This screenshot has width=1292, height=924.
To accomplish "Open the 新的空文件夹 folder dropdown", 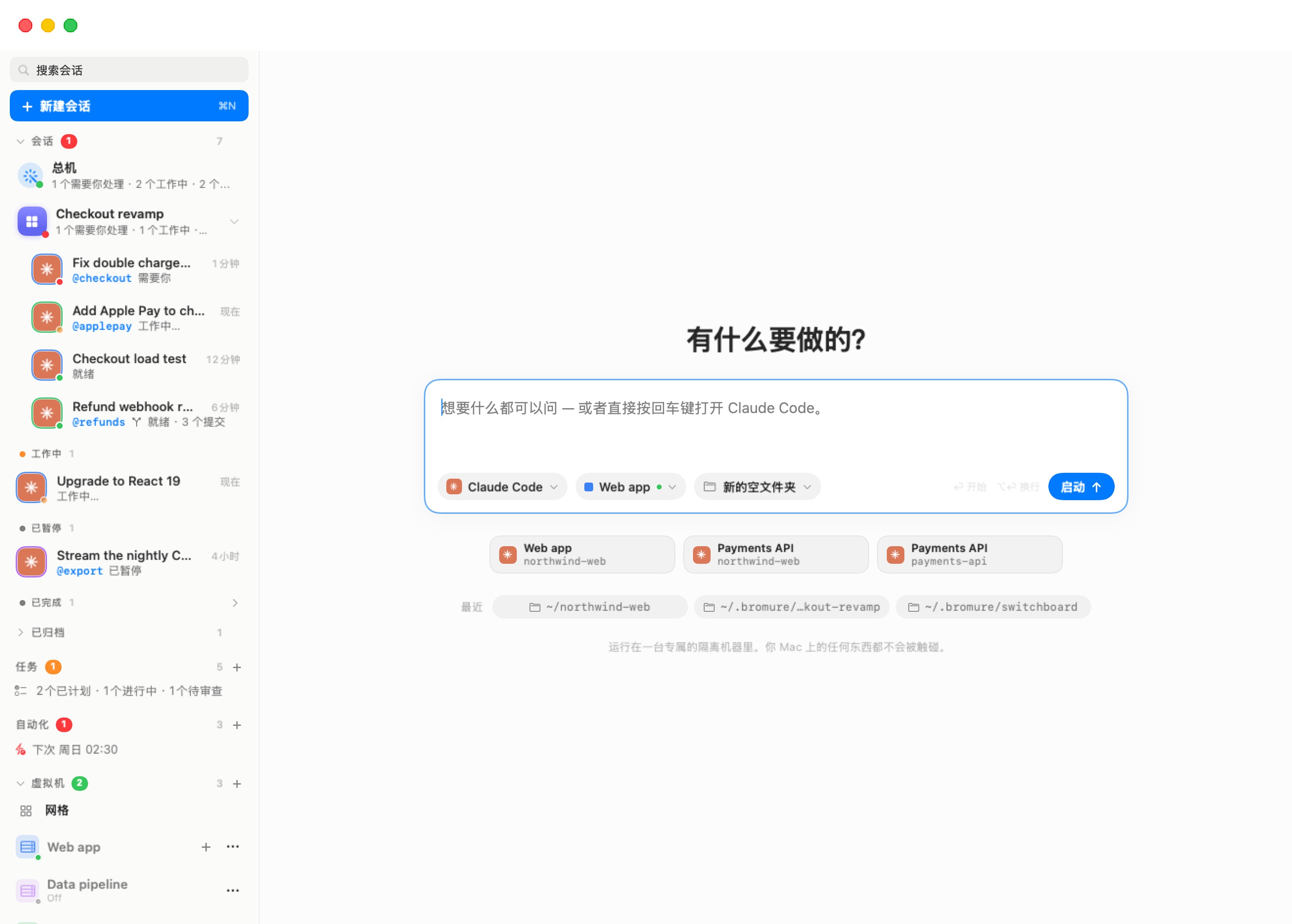I will [x=757, y=487].
